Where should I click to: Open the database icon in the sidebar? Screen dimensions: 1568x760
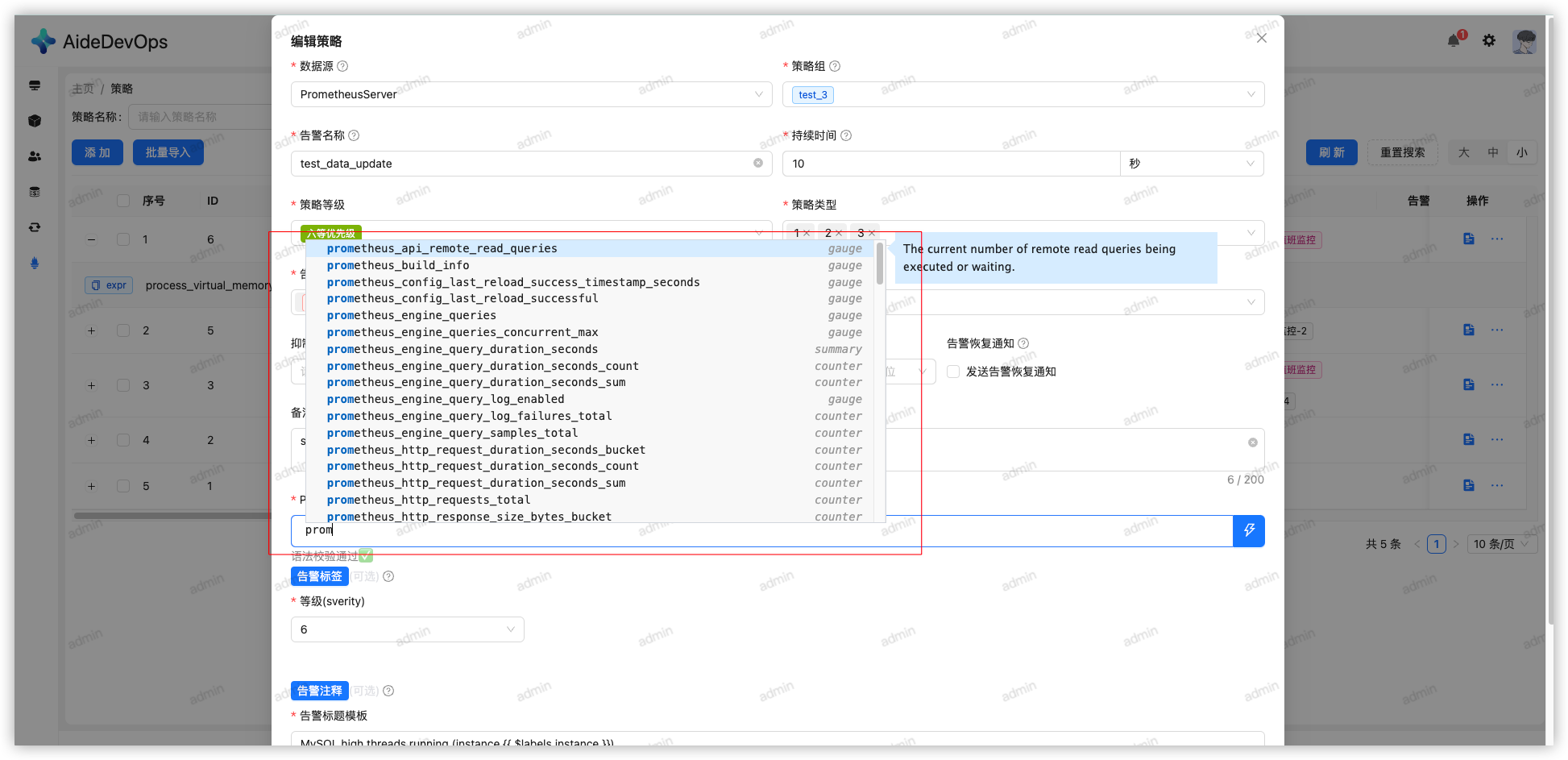pyautogui.click(x=35, y=192)
